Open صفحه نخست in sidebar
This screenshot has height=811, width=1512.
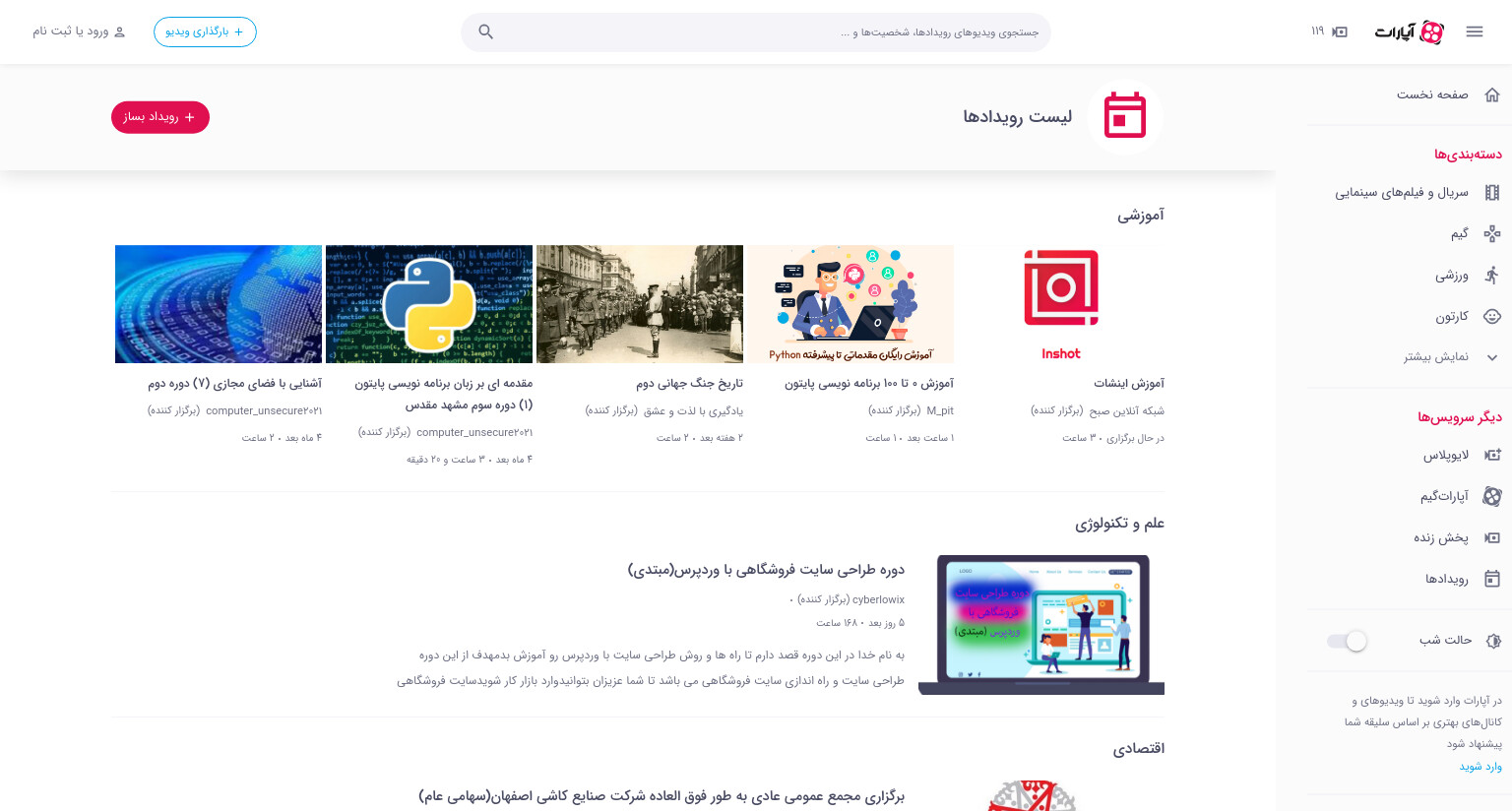(1432, 94)
